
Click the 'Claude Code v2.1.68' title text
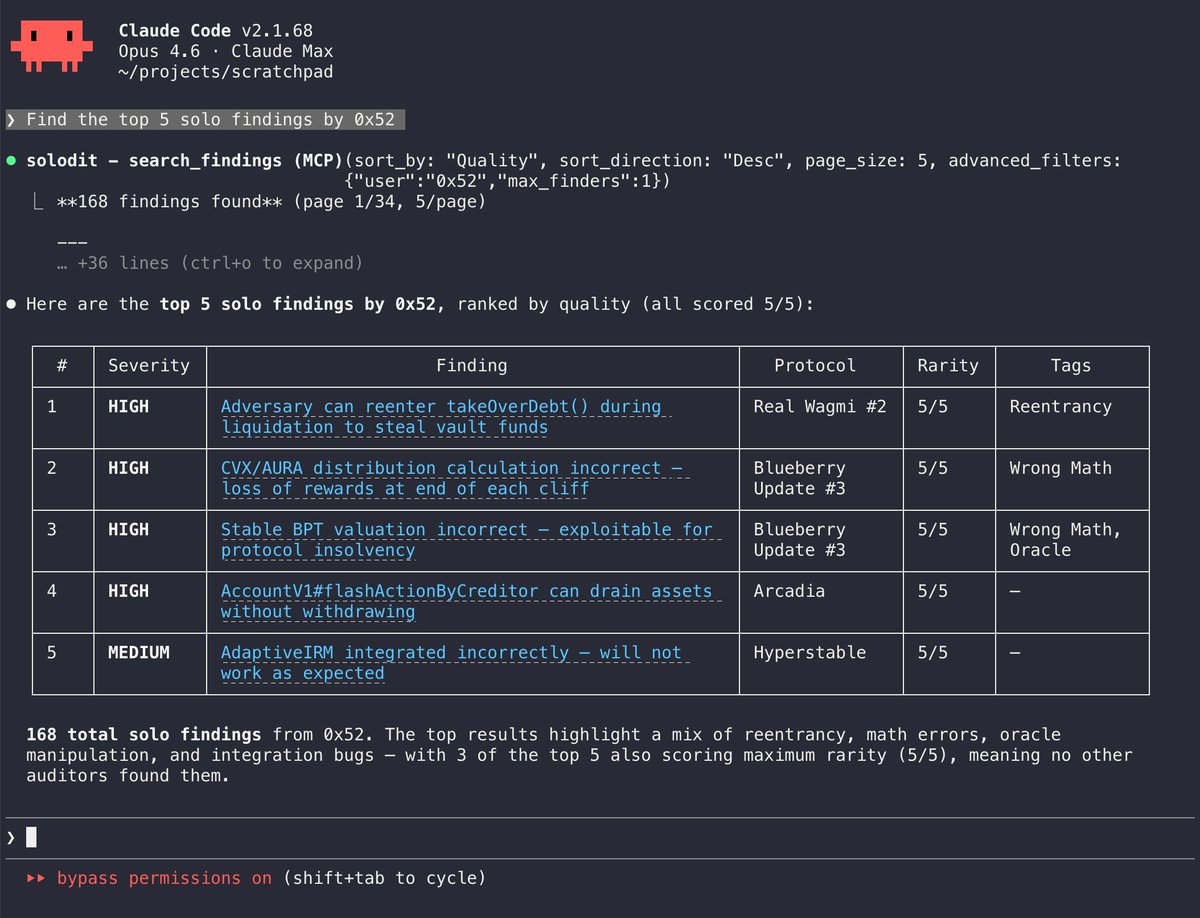215,32
